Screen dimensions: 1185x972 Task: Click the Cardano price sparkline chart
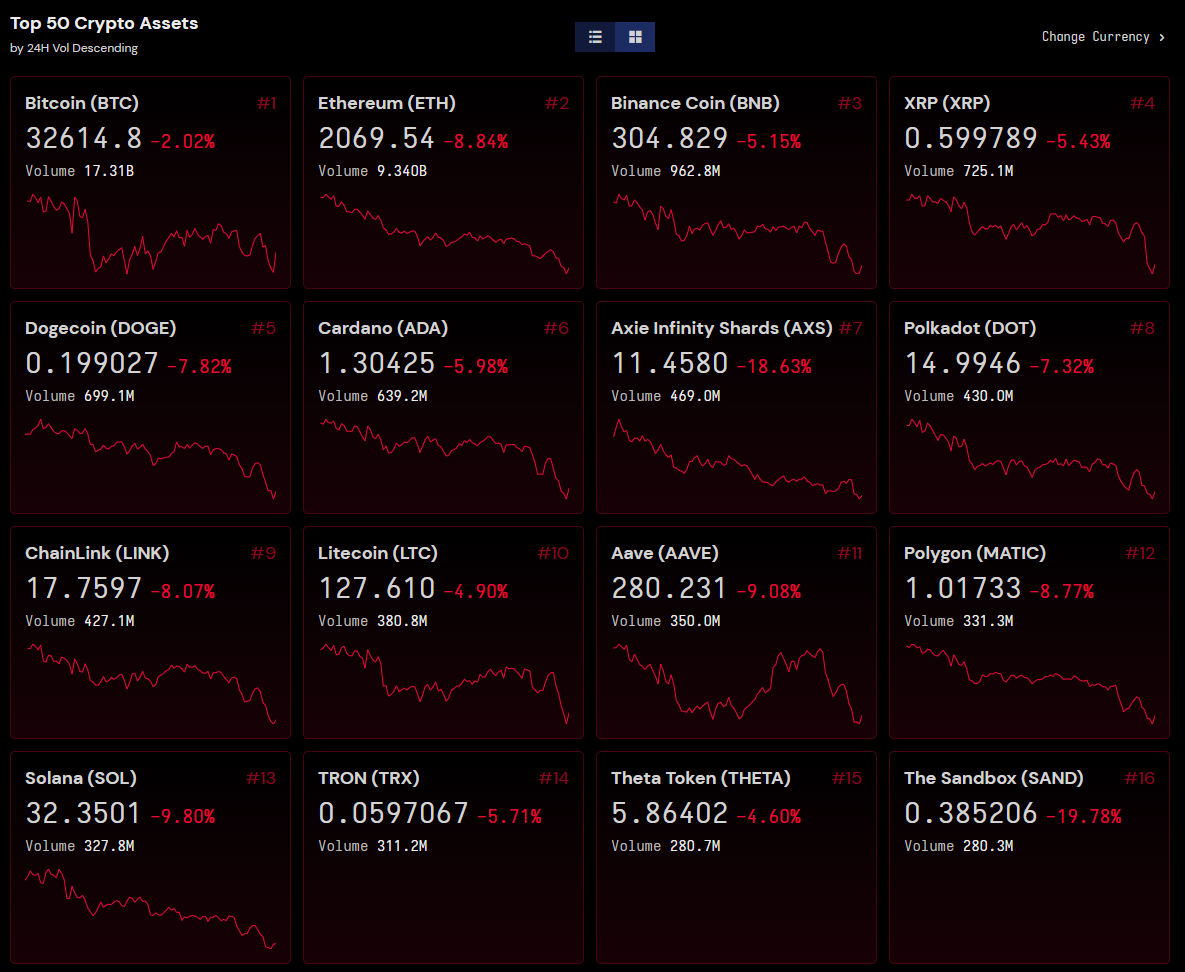click(x=444, y=459)
